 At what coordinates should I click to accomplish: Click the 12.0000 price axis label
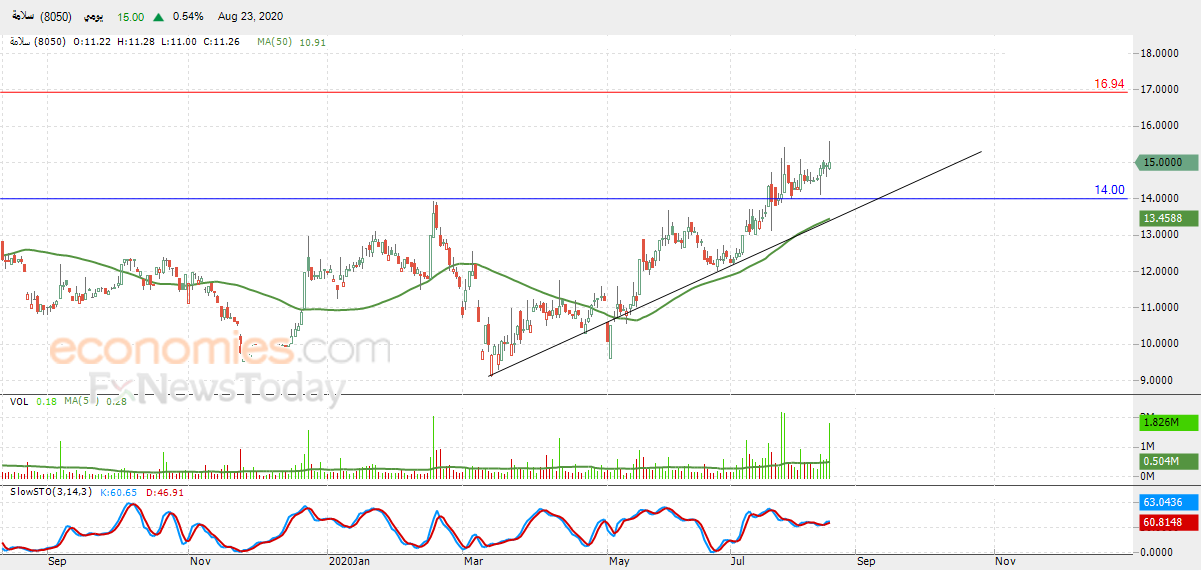pyautogui.click(x=1162, y=271)
